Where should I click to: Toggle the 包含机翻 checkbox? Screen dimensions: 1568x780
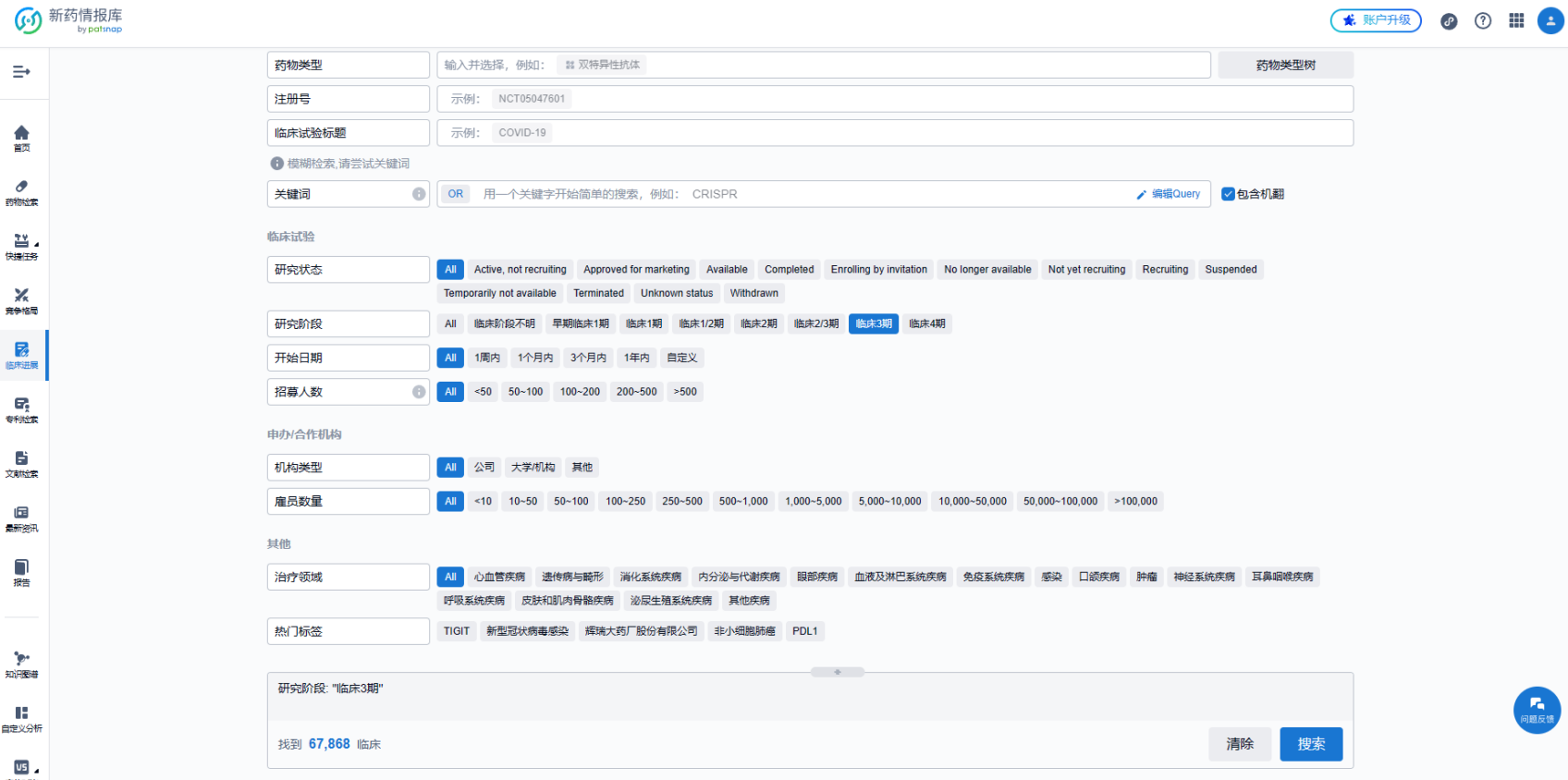point(1228,194)
